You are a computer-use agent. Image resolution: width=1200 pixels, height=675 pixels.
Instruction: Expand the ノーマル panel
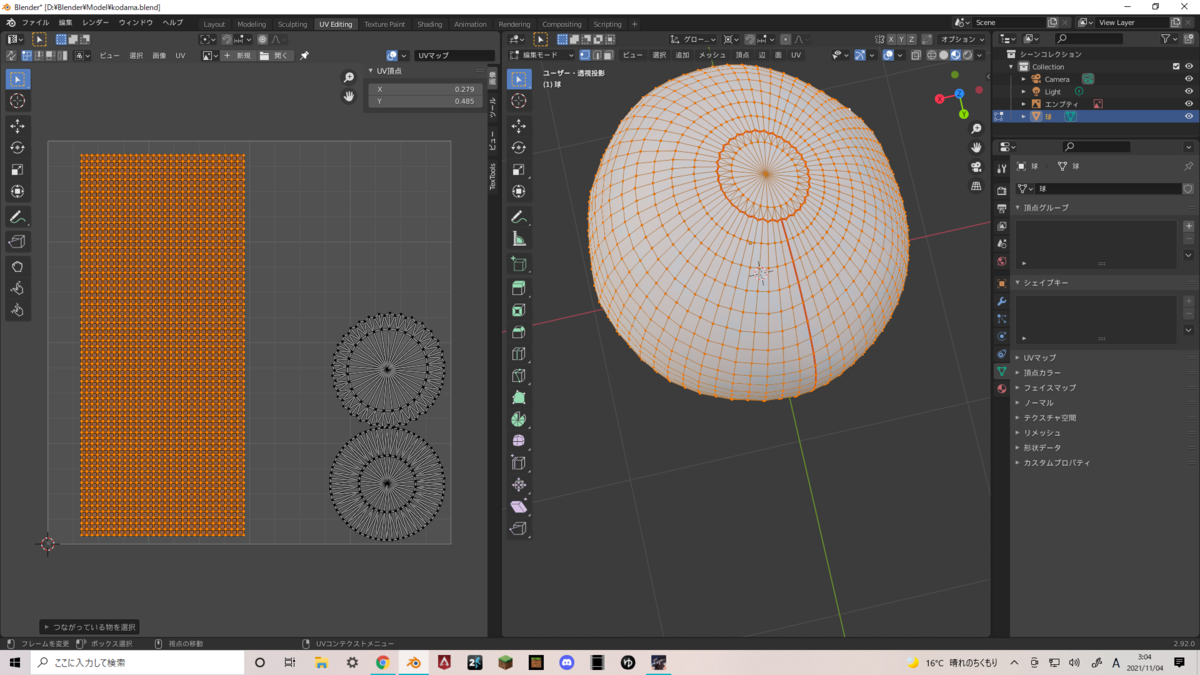click(1038, 402)
